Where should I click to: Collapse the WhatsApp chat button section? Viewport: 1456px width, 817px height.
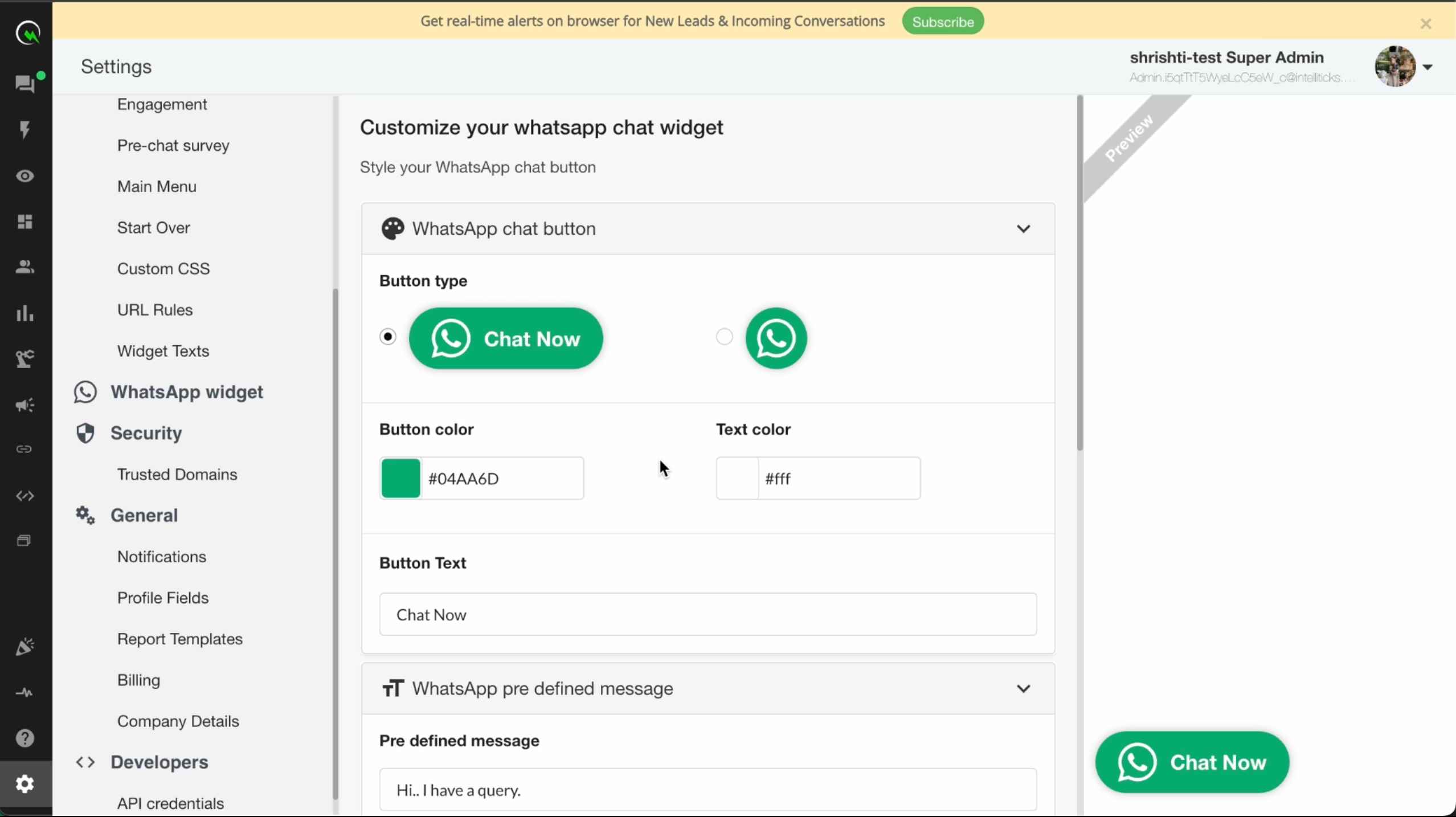pos(1023,229)
